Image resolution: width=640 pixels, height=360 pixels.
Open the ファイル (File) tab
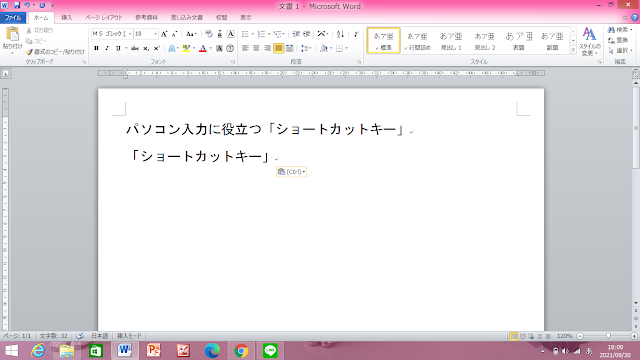[13, 18]
